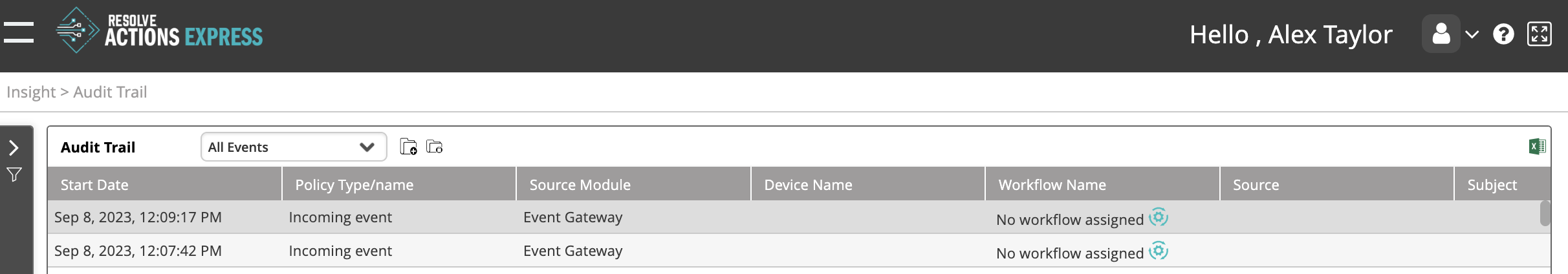
Task: Click the workflow gear icon for 12:07:42 PM event
Action: tap(1159, 251)
